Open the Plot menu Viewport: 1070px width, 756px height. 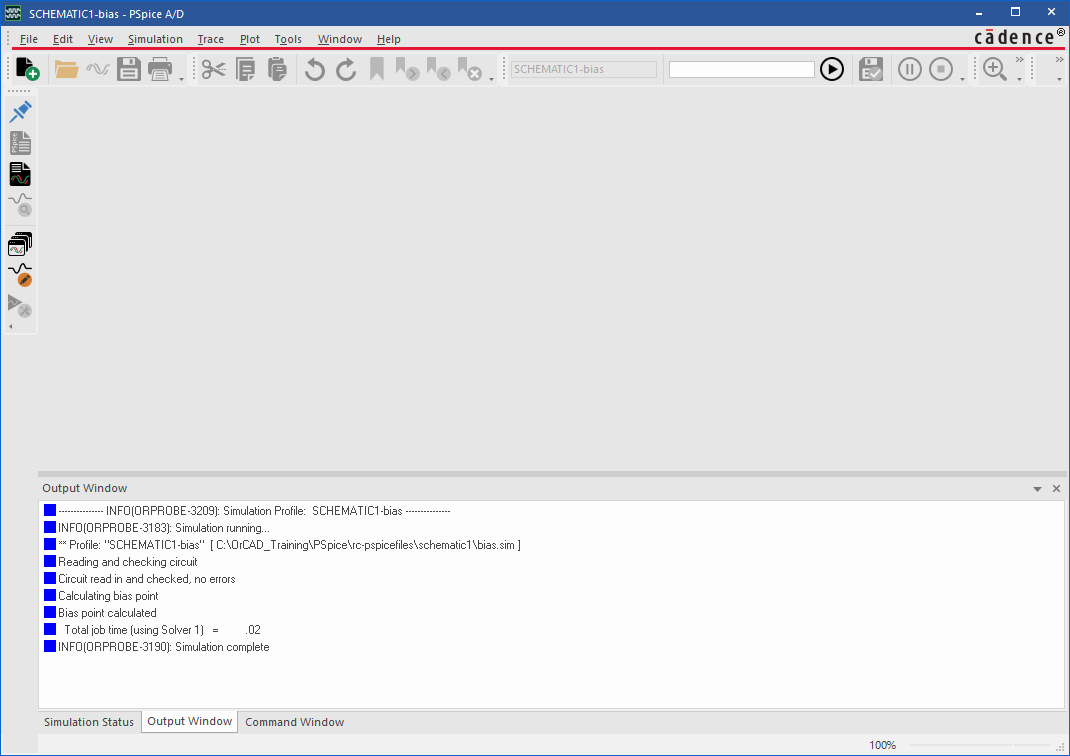(250, 39)
